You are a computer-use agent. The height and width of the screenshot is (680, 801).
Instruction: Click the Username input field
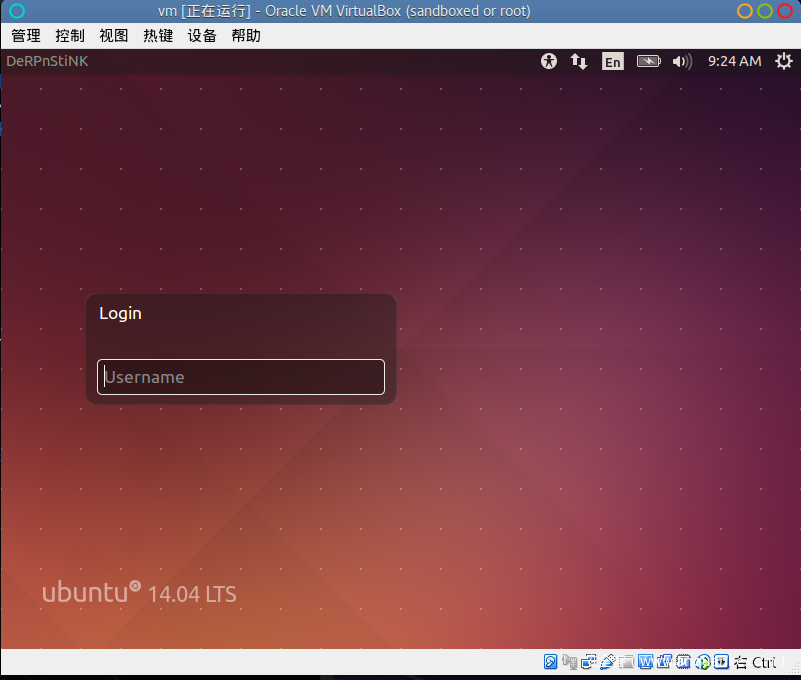click(x=241, y=377)
